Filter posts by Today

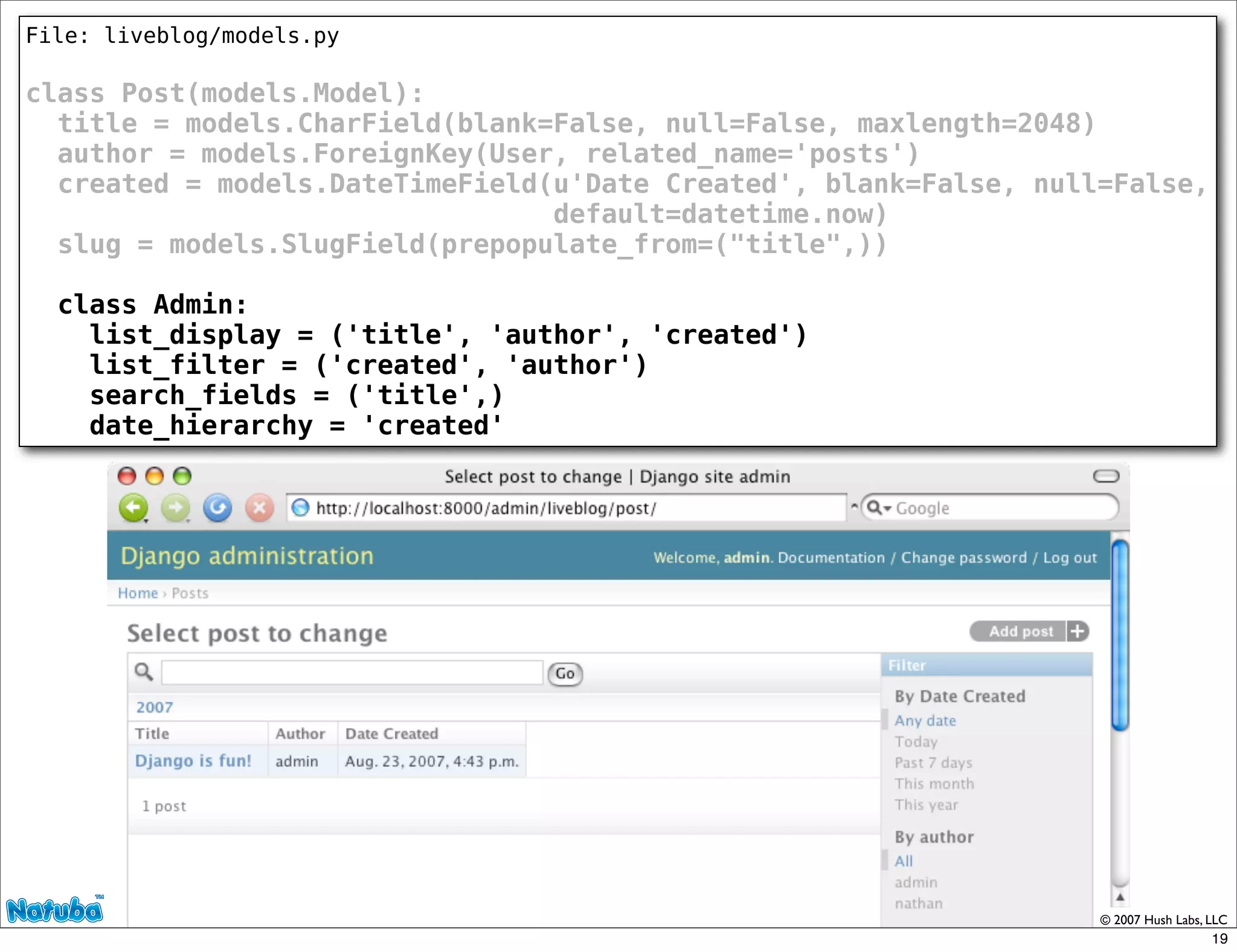[916, 742]
